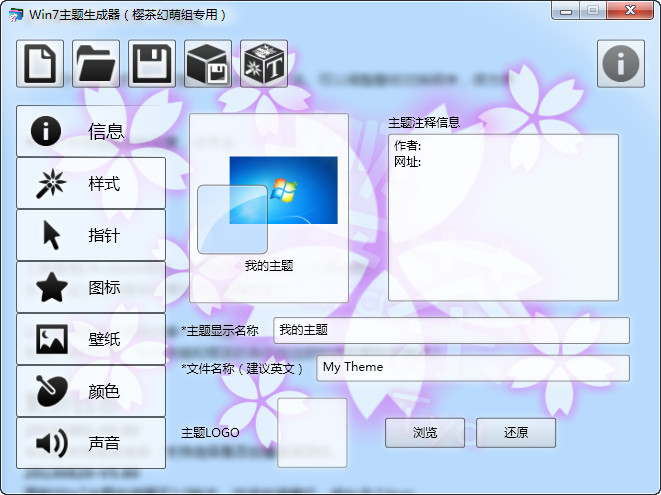Switch to the 样式 tab
The width and height of the screenshot is (661, 495).
(91, 183)
